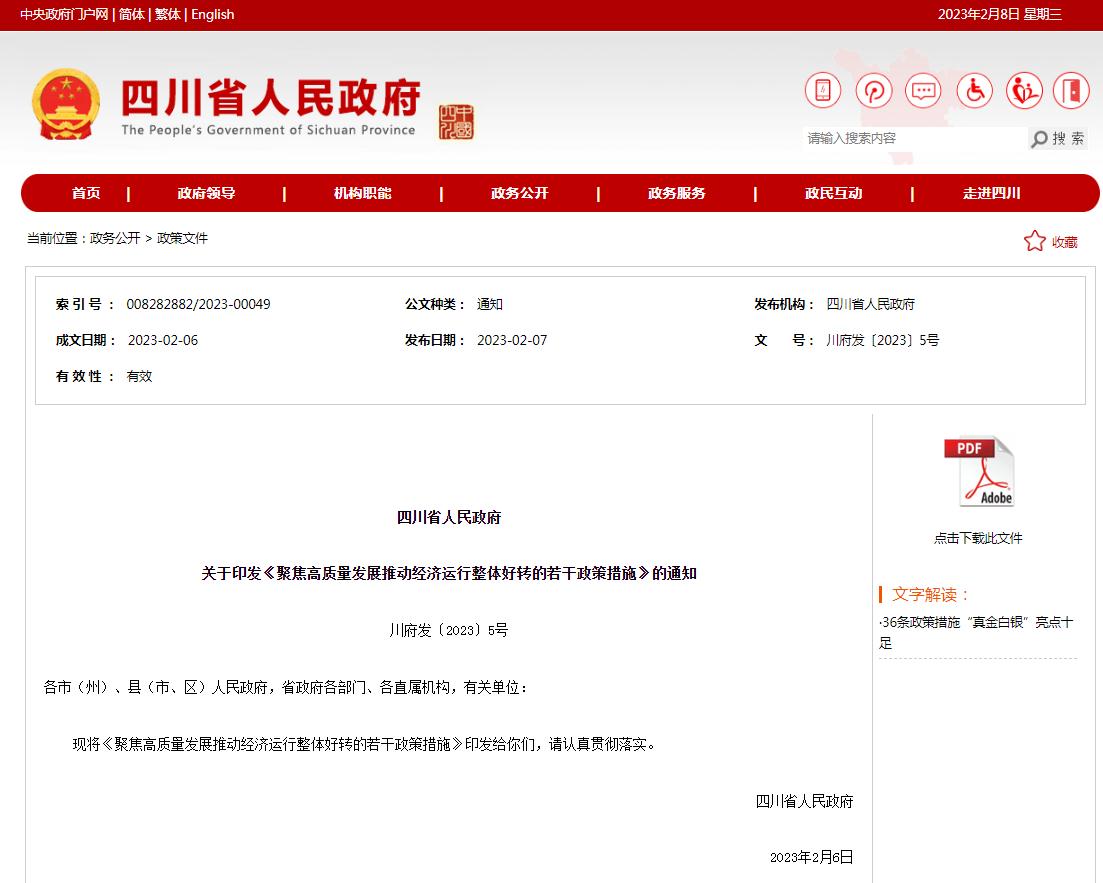
Task: Switch language to English
Action: coord(212,14)
